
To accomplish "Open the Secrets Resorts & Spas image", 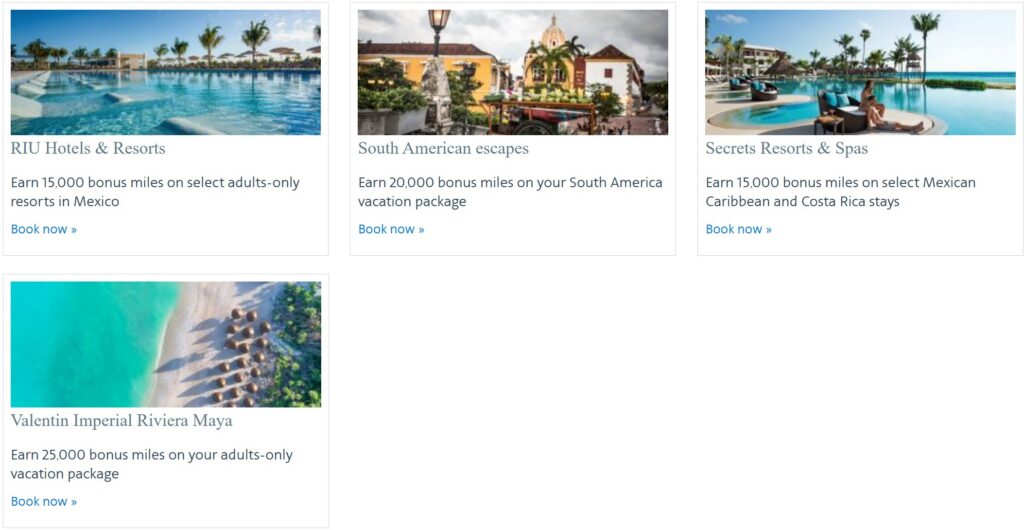I will [859, 72].
